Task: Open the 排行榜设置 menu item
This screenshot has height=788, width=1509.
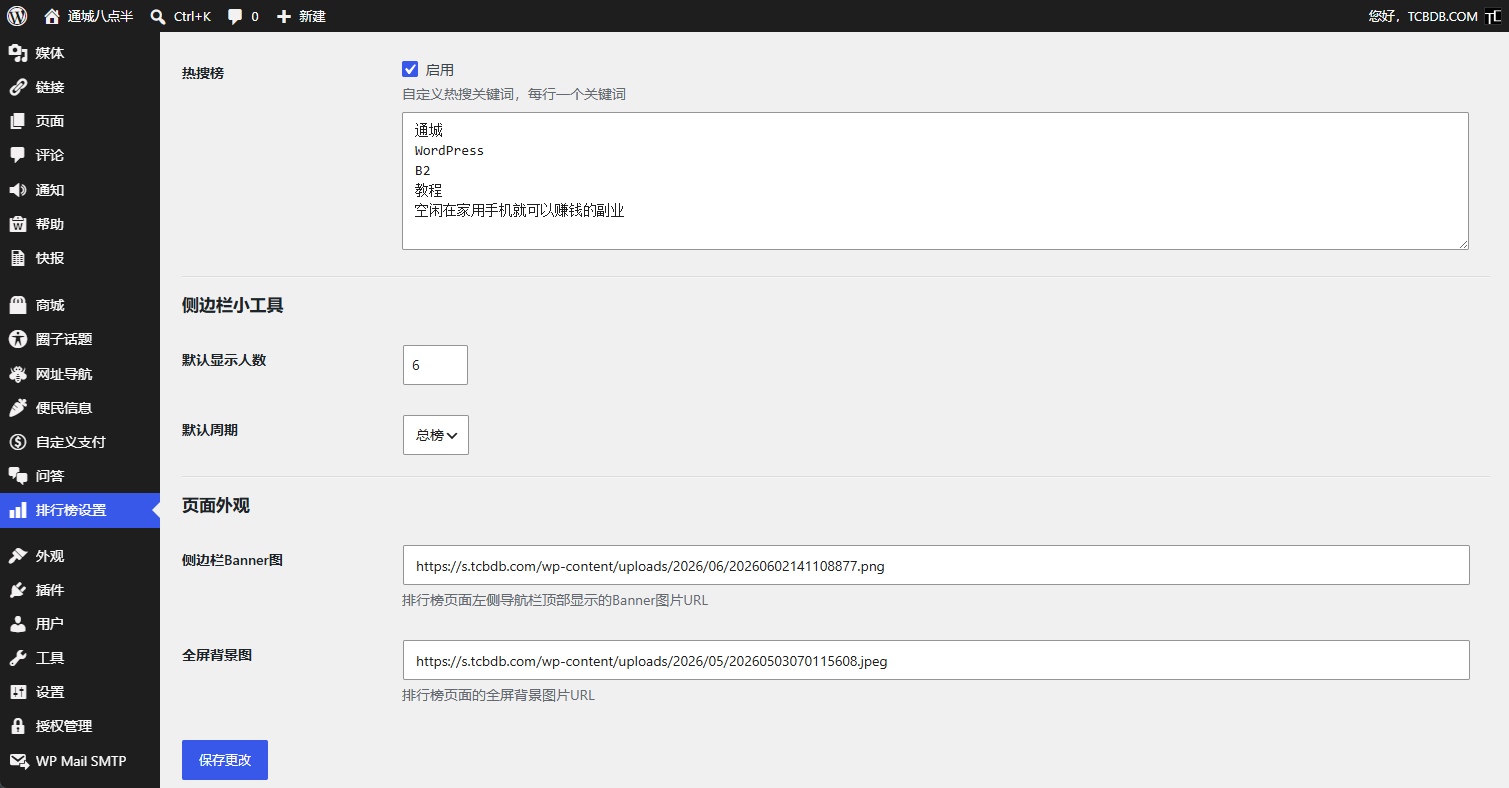Action: coord(80,510)
